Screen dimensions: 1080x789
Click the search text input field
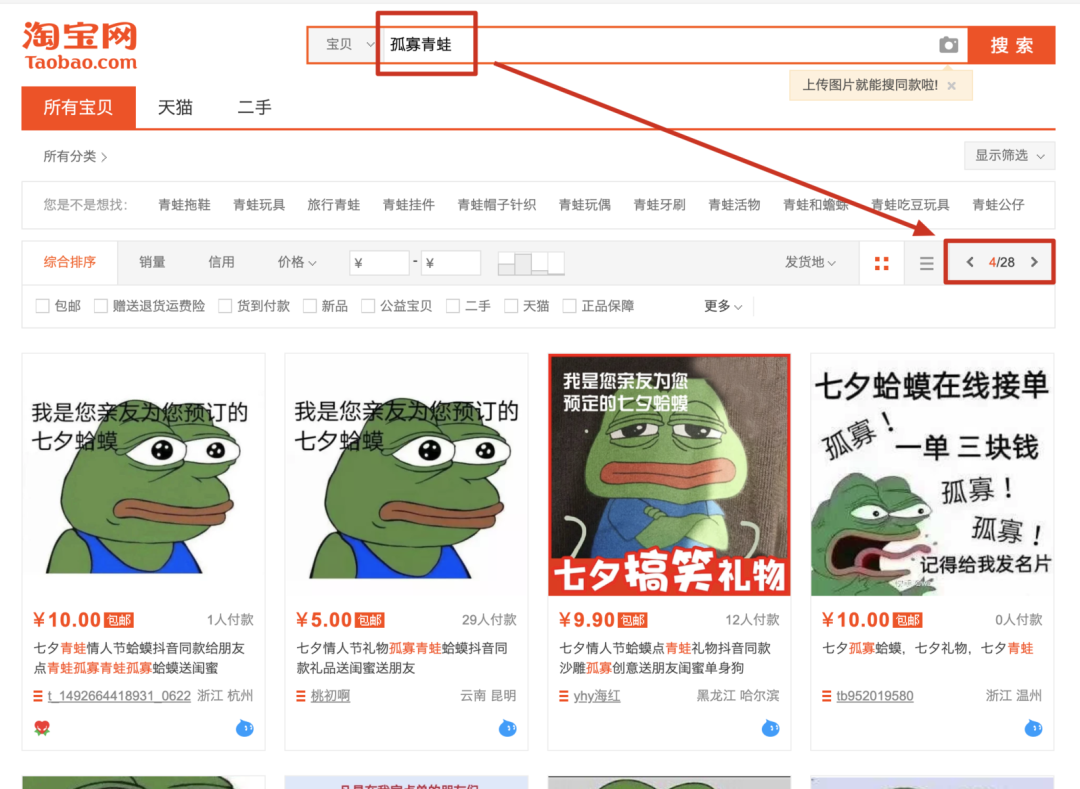pos(658,45)
